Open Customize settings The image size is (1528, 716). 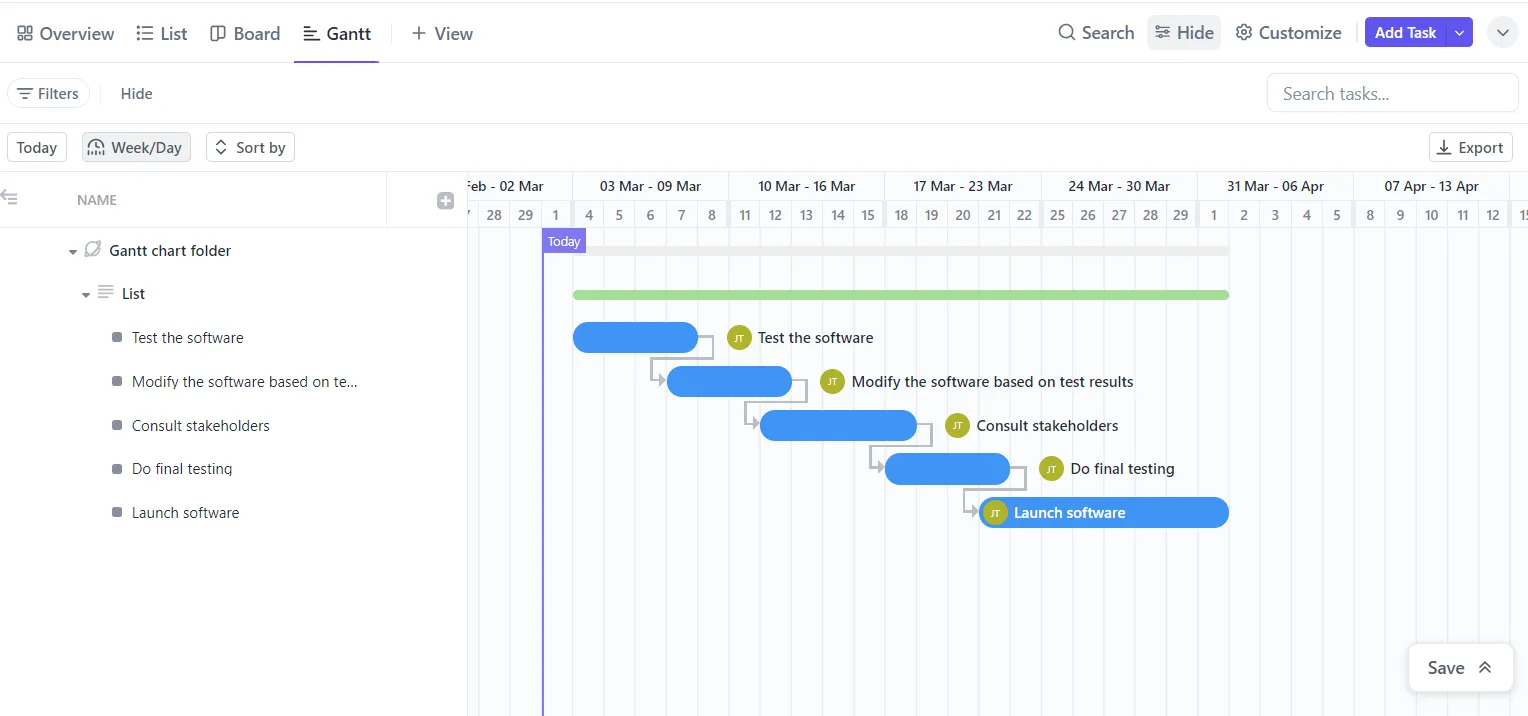(1288, 32)
